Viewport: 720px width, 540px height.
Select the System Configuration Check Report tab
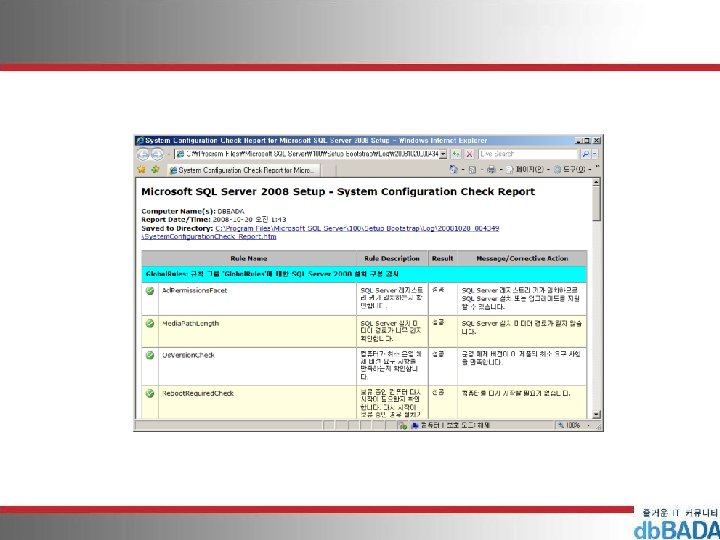click(243, 170)
